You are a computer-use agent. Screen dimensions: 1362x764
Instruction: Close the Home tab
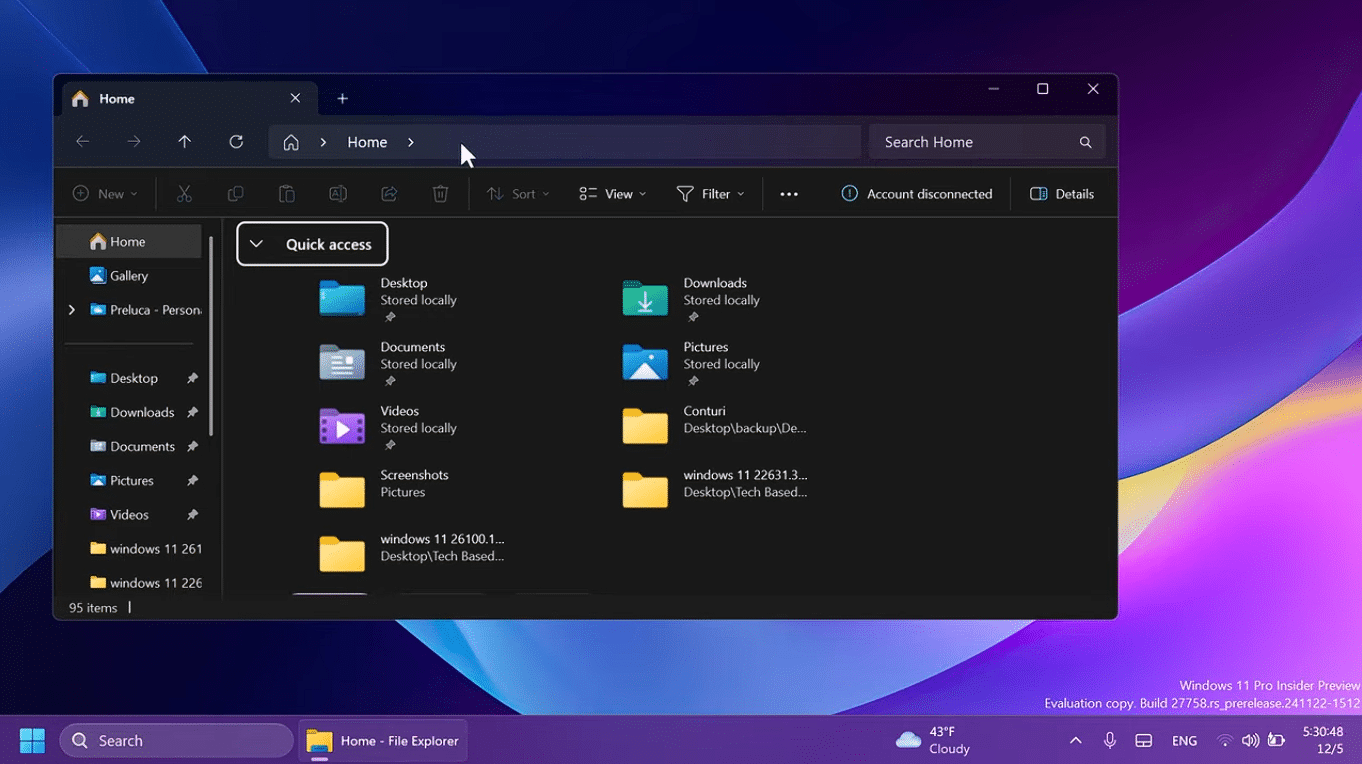295,98
